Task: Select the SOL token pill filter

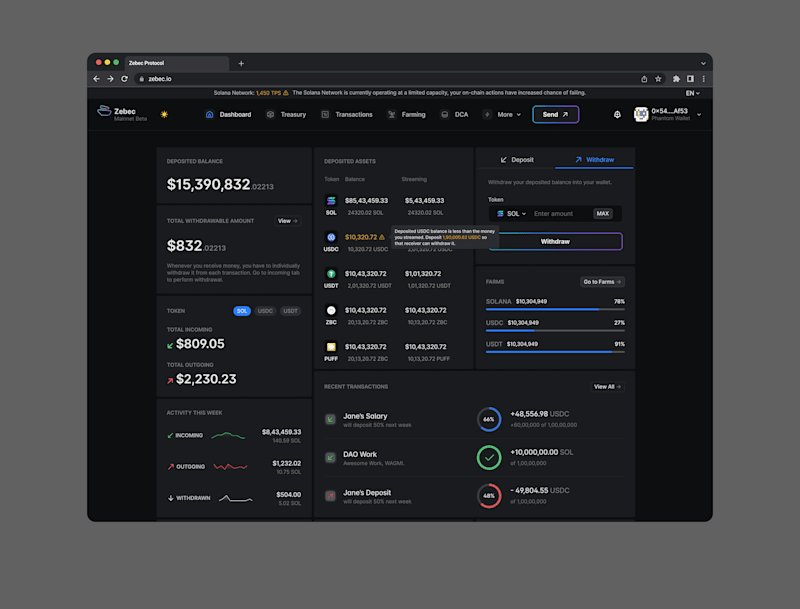Action: [x=242, y=311]
